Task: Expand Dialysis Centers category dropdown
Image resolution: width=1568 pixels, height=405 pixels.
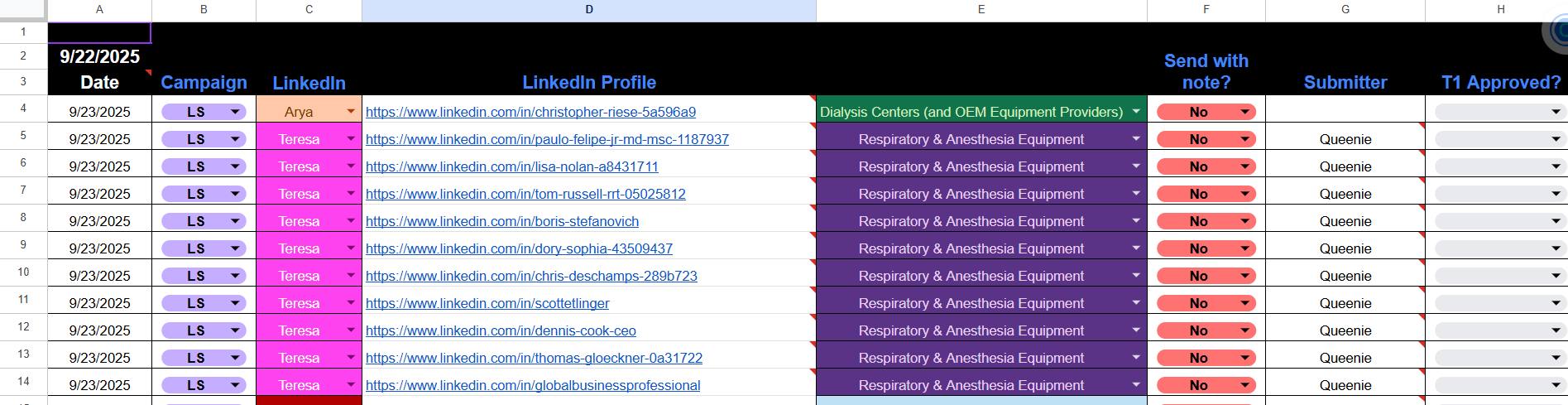Action: (1136, 112)
